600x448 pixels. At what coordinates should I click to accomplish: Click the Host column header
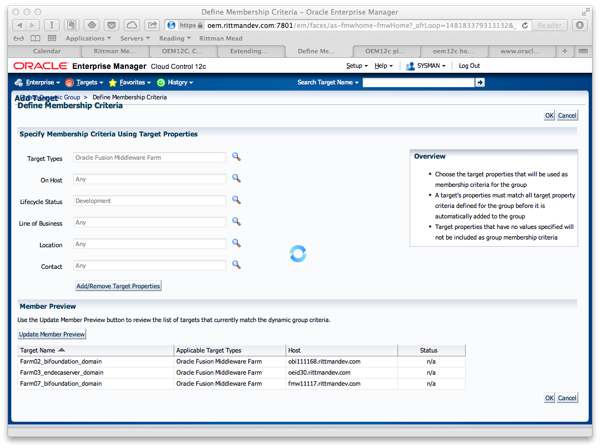(342, 350)
